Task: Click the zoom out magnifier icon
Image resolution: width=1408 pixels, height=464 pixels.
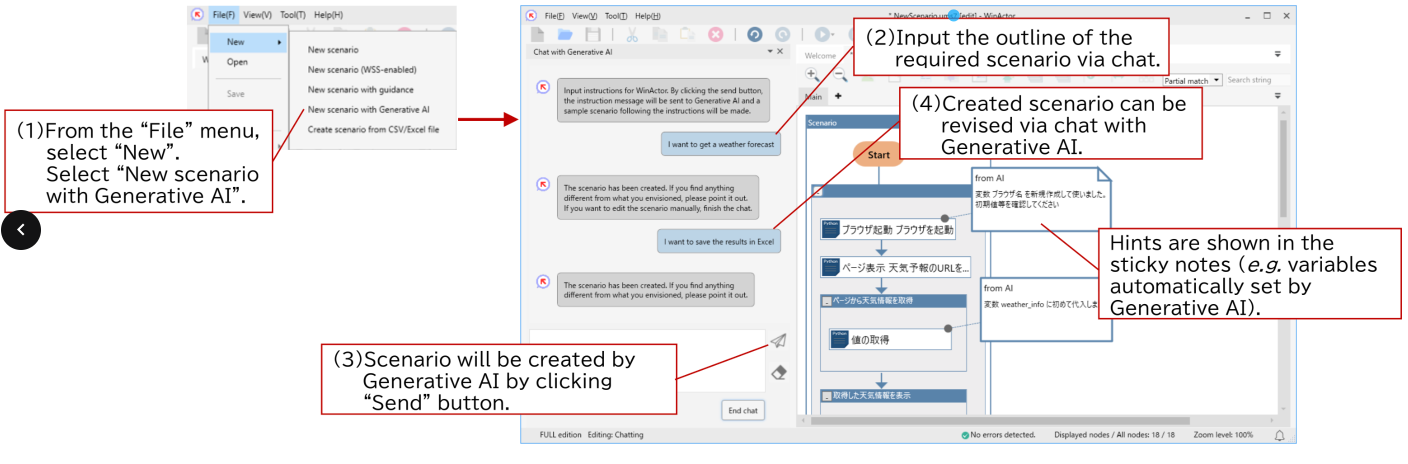Action: point(840,76)
